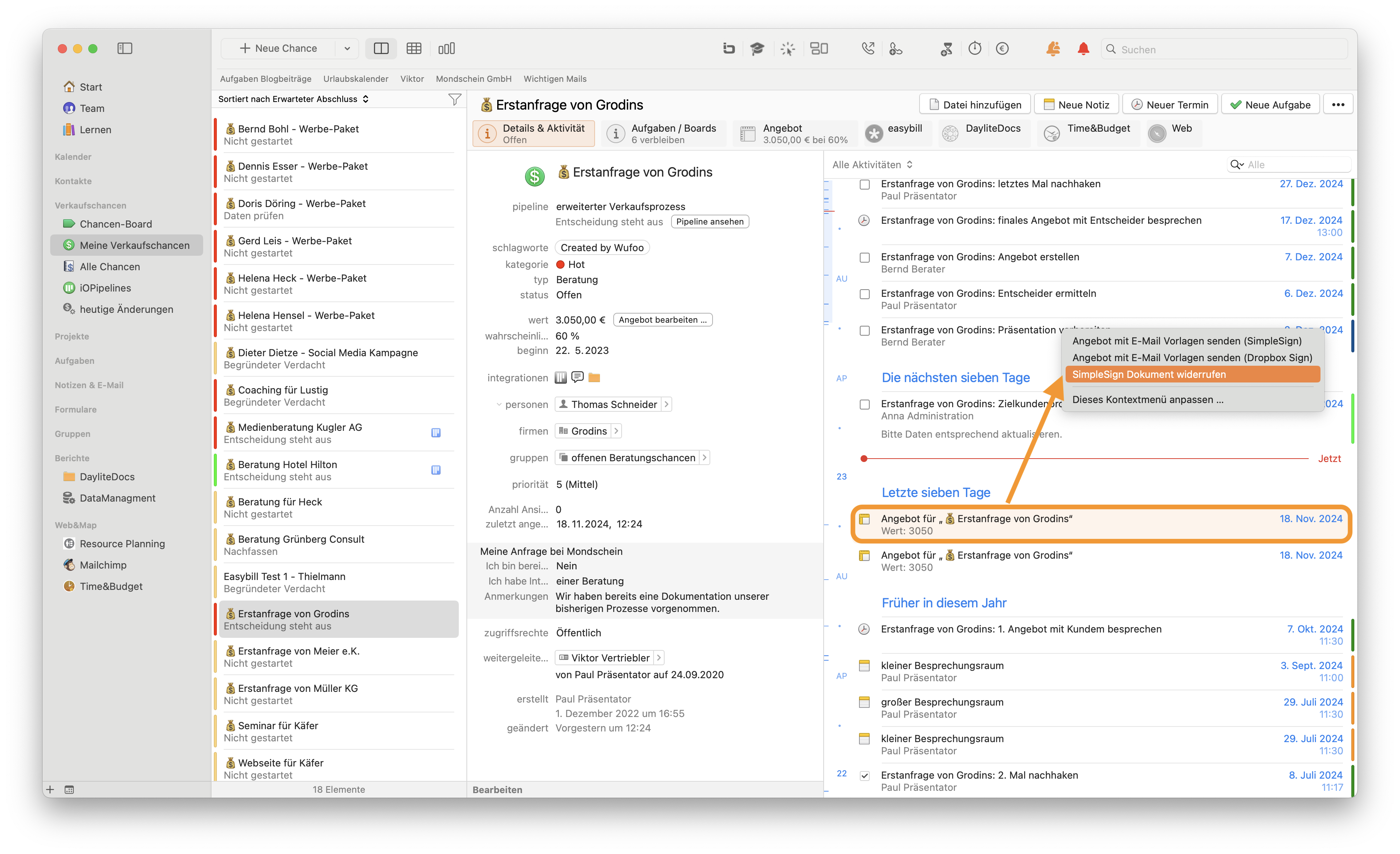
Task: Choose 'Angebot mit E-Mail Vorlagen senden (Dropbox Sign)'
Action: pyautogui.click(x=1193, y=358)
